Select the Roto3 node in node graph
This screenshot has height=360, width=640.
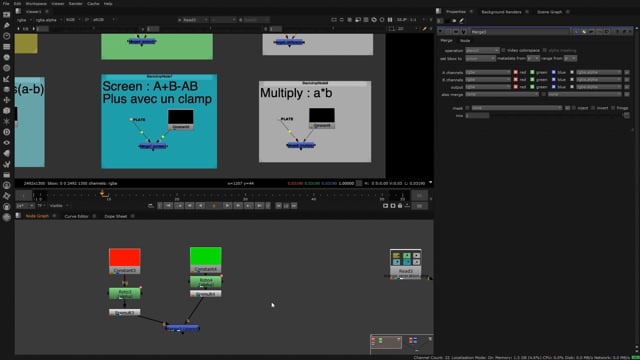(x=125, y=293)
